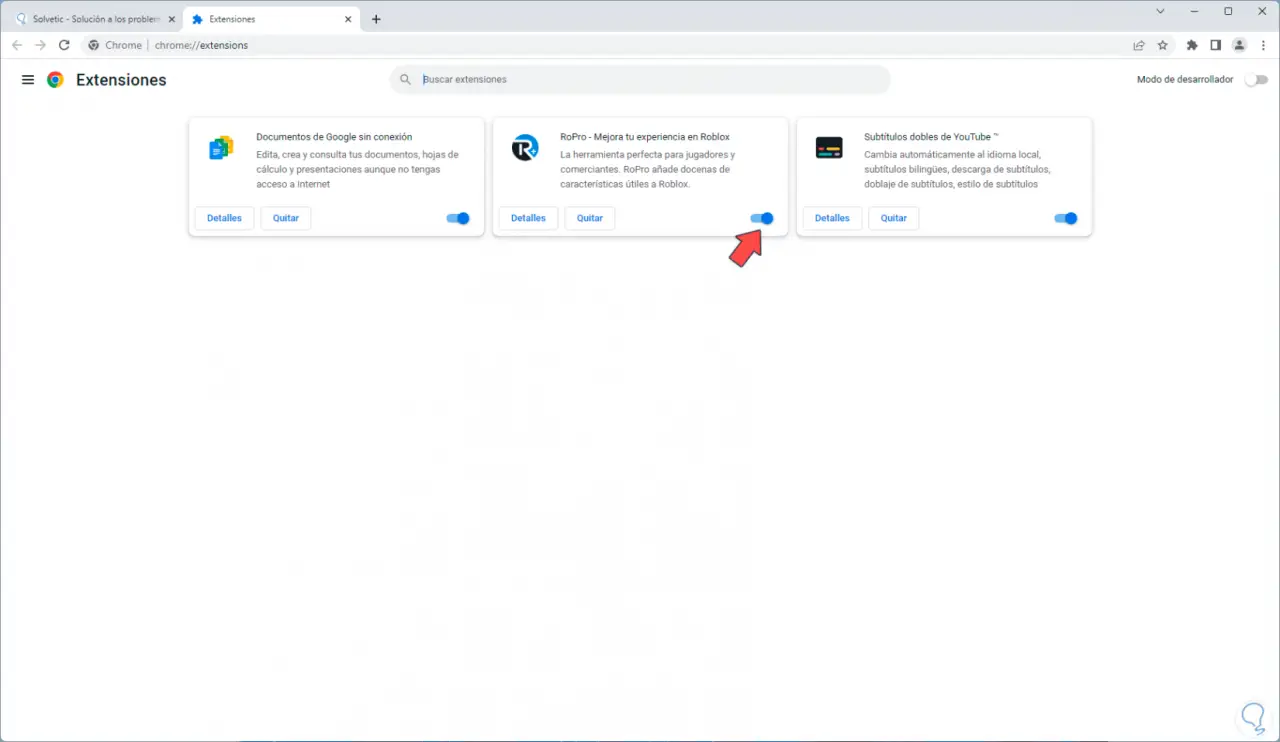The width and height of the screenshot is (1280, 742).
Task: Click the Extensiones page heading
Action: pos(121,80)
